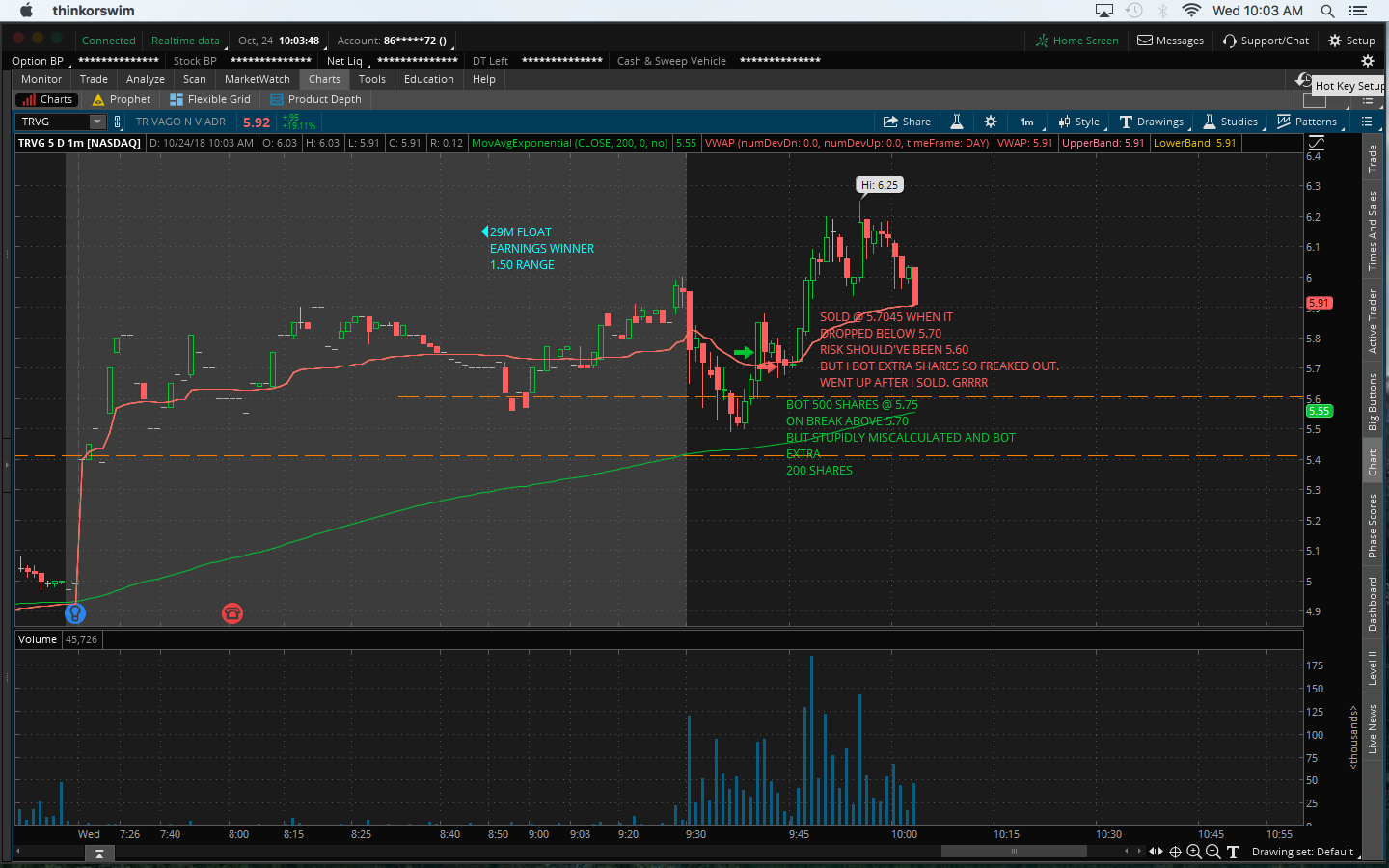Viewport: 1389px width, 868px height.
Task: Open Messages
Action: pyautogui.click(x=1170, y=41)
